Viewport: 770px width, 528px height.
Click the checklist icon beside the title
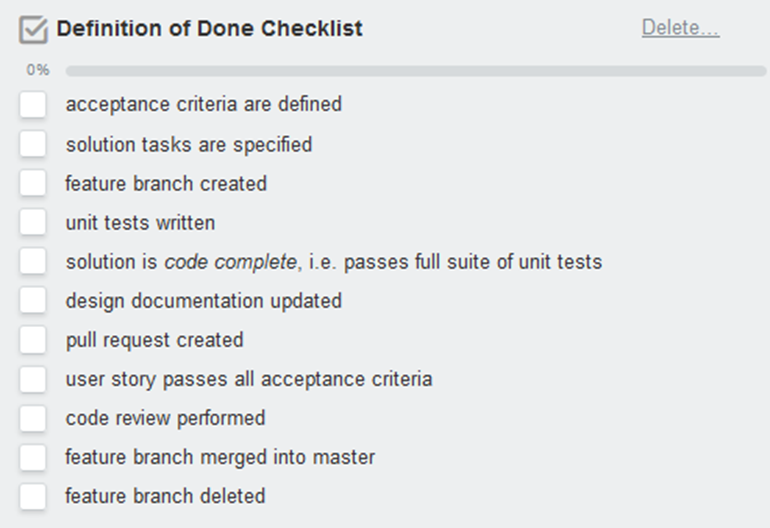(33, 30)
